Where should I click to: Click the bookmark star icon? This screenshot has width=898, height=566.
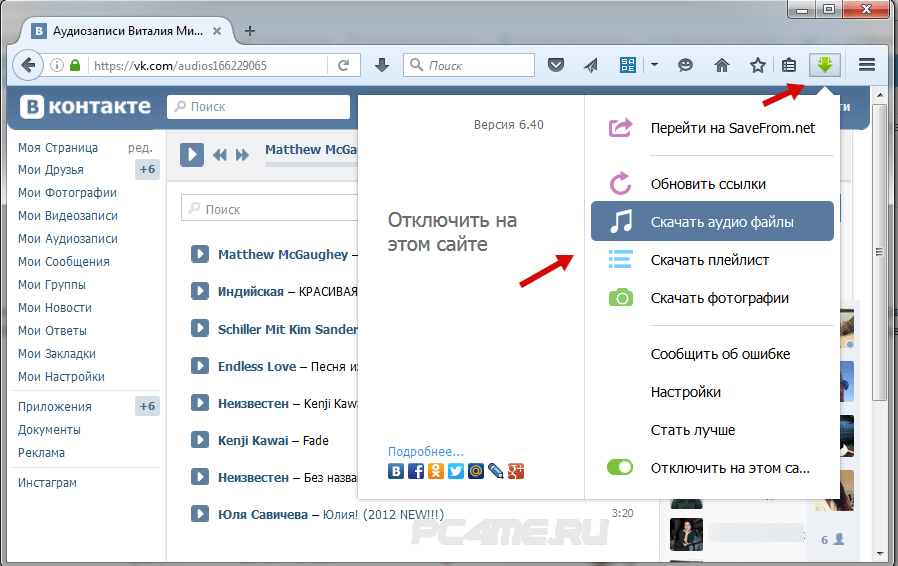click(x=758, y=65)
